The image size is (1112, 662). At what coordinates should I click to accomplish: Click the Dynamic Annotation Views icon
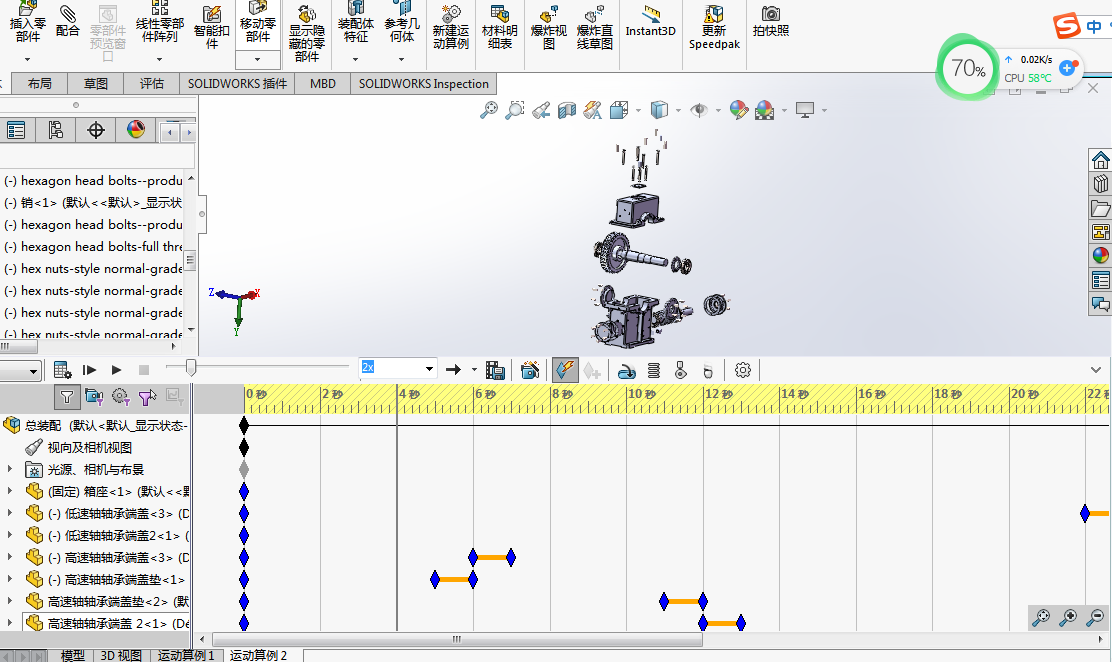(592, 110)
